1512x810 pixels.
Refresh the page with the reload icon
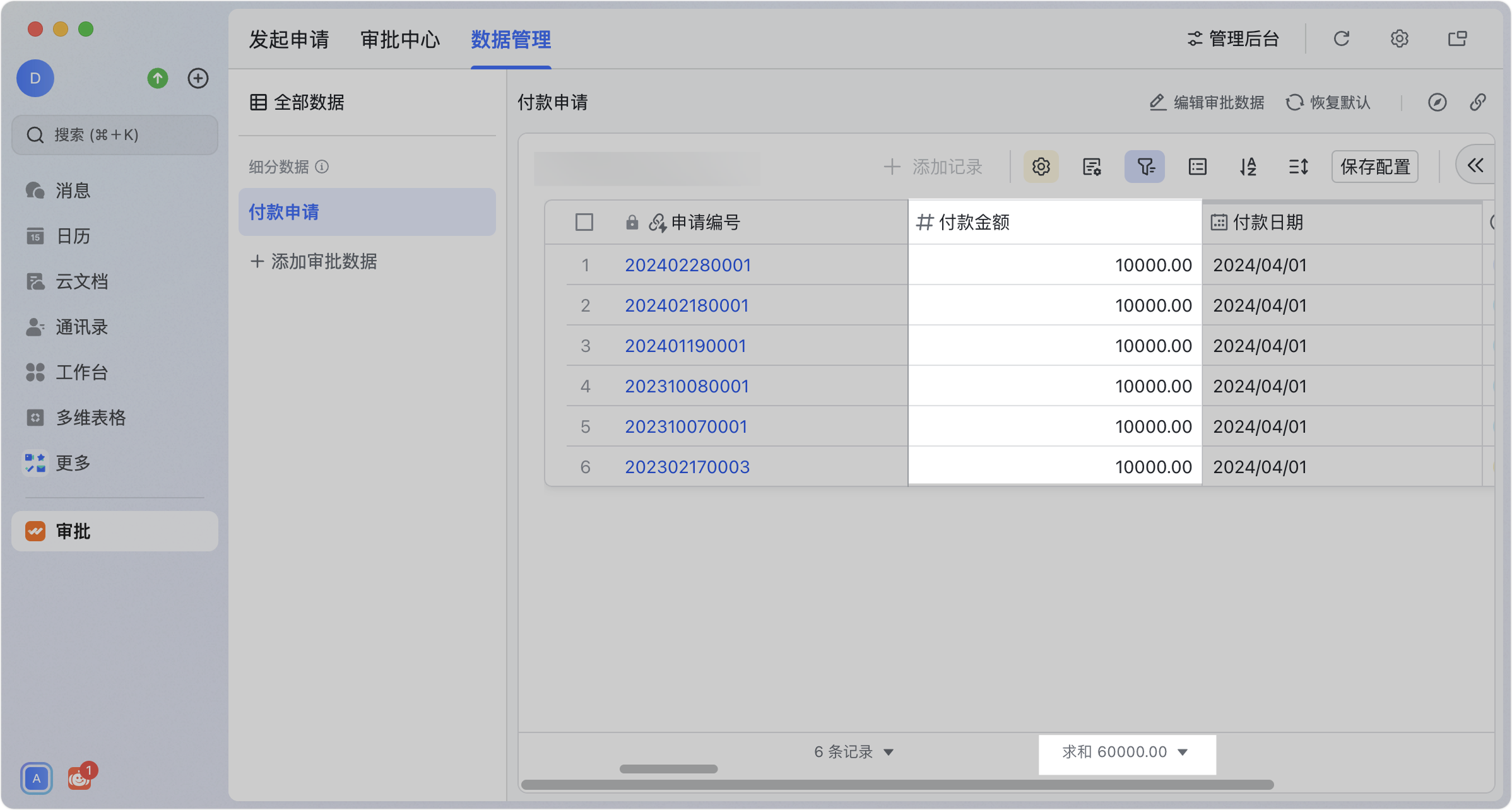[x=1342, y=38]
